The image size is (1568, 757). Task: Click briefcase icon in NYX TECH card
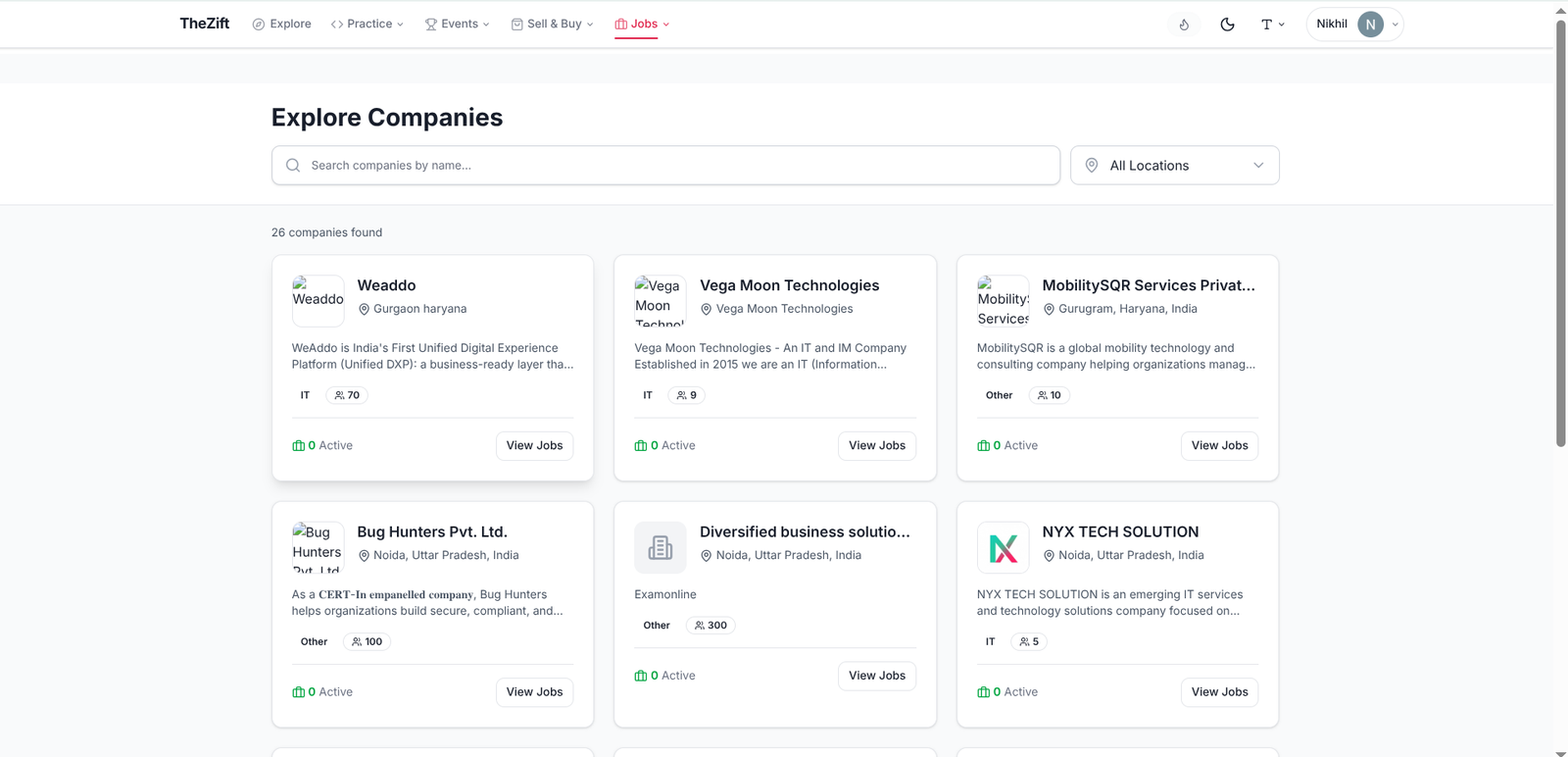click(x=983, y=691)
